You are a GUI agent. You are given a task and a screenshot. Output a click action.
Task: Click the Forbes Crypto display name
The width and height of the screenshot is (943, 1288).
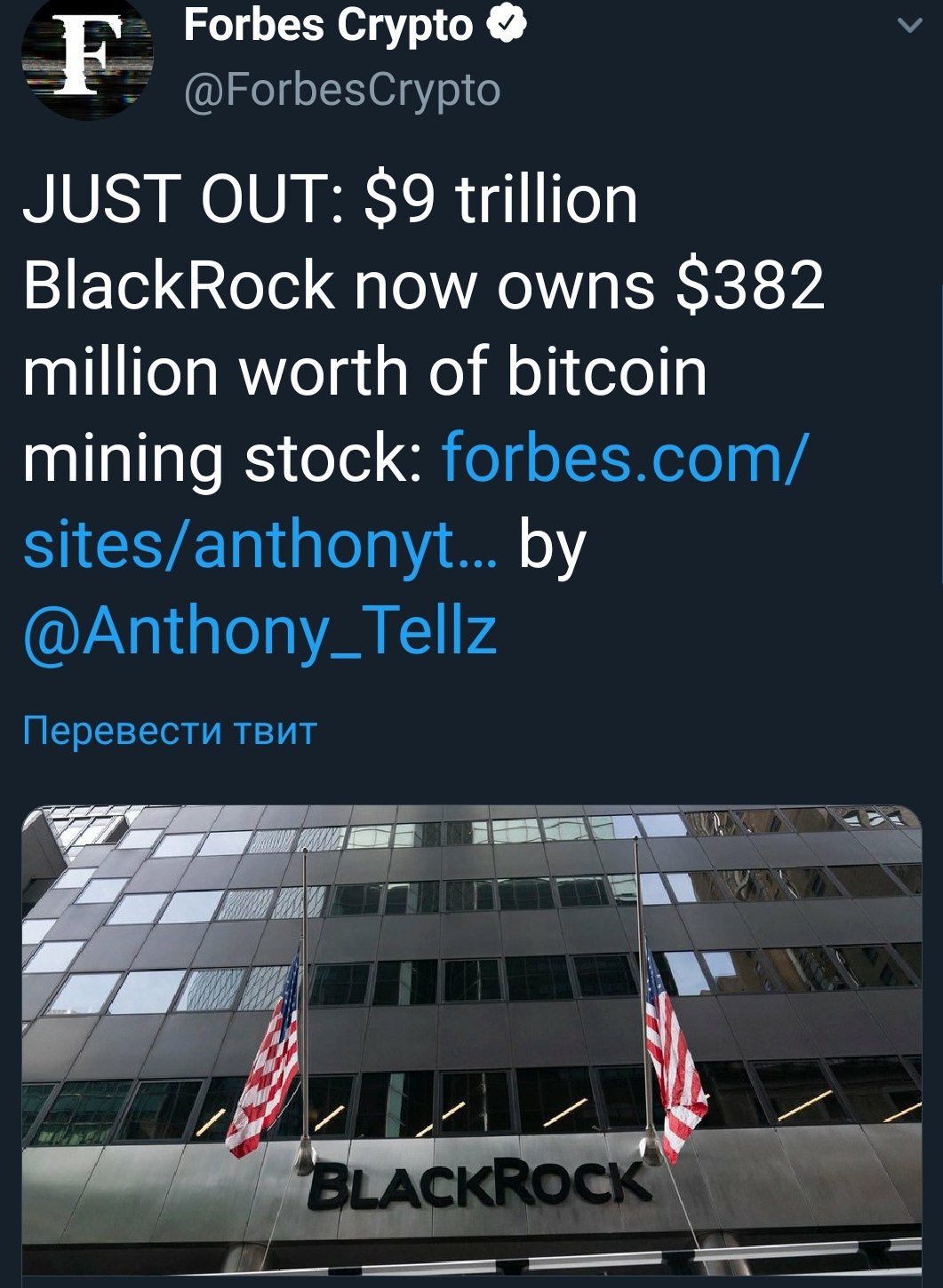pyautogui.click(x=329, y=25)
